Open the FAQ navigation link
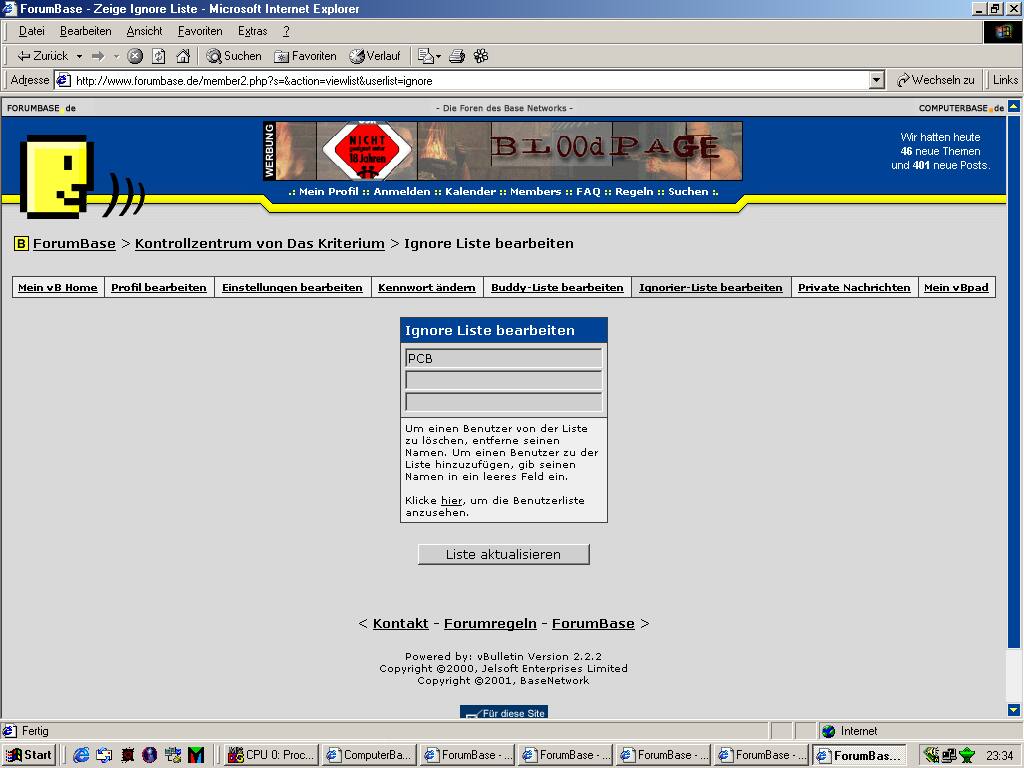 click(588, 191)
